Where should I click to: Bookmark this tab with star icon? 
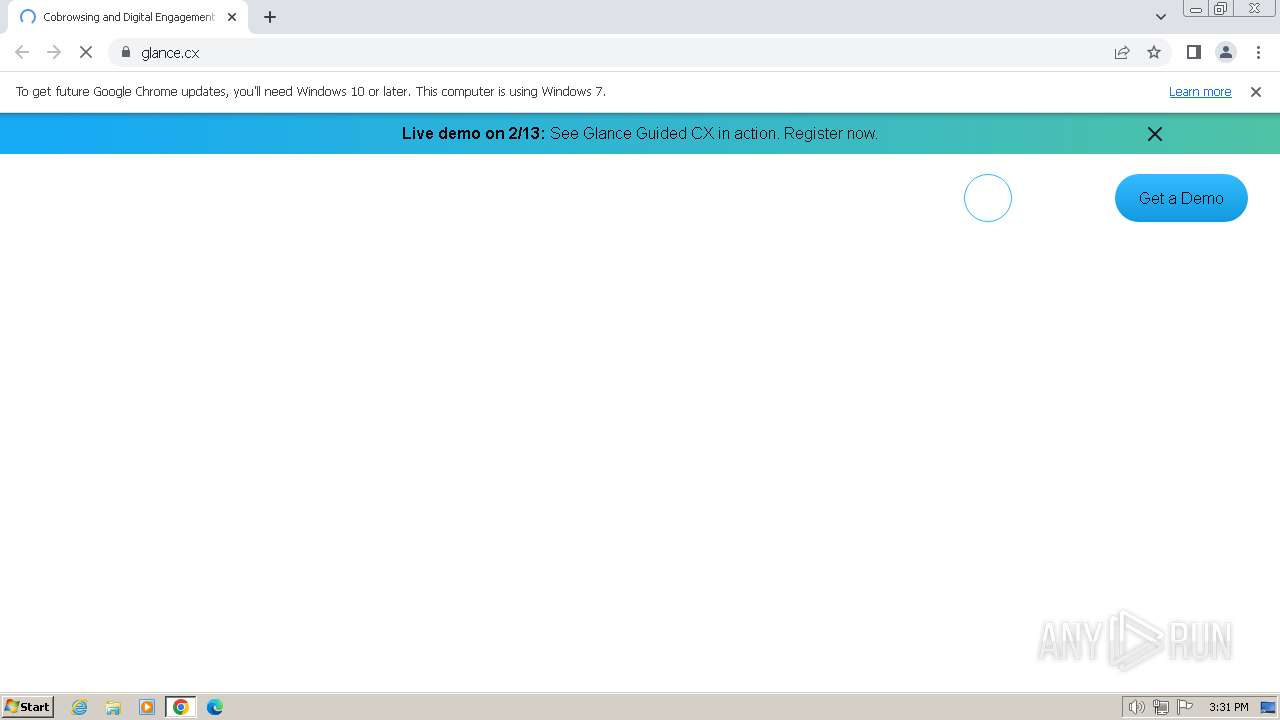click(1154, 52)
